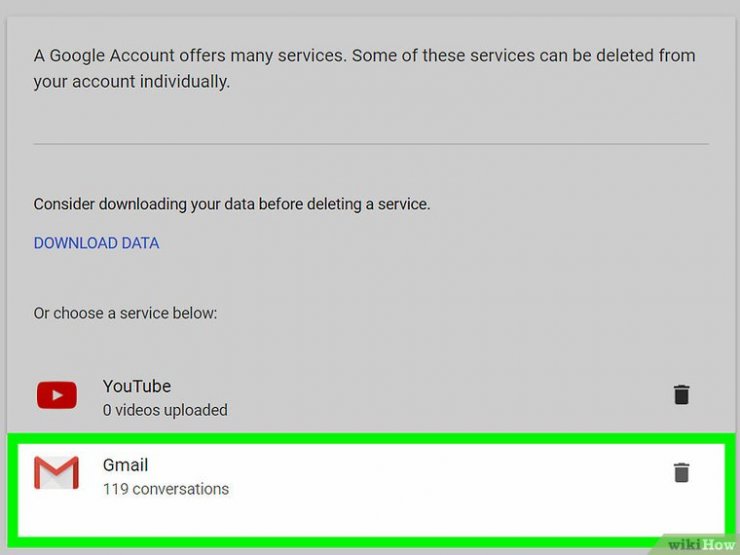
Task: Click the "119 conversations" text
Action: tap(166, 489)
